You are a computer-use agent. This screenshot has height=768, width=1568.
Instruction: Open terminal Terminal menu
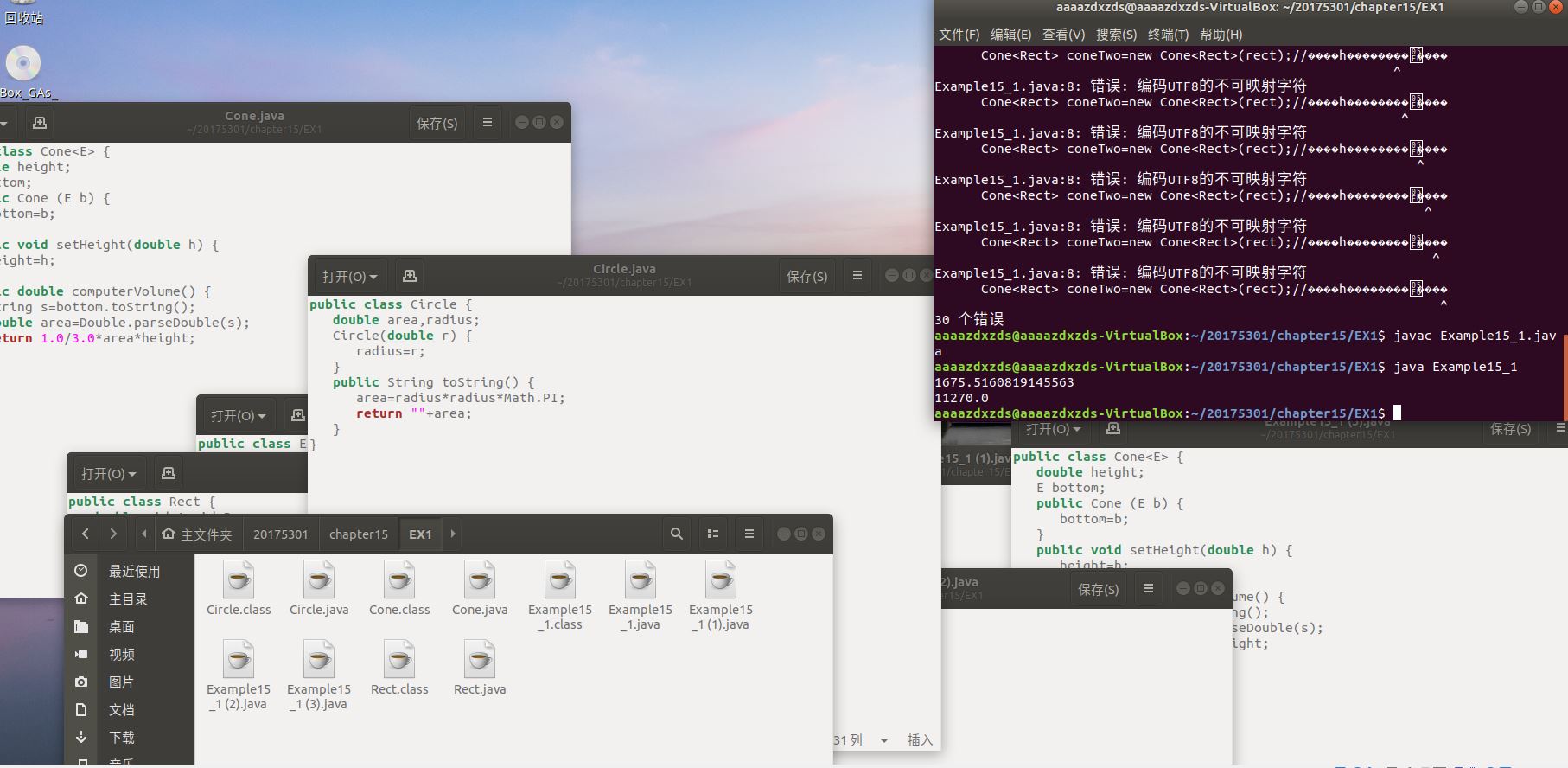[x=1168, y=34]
